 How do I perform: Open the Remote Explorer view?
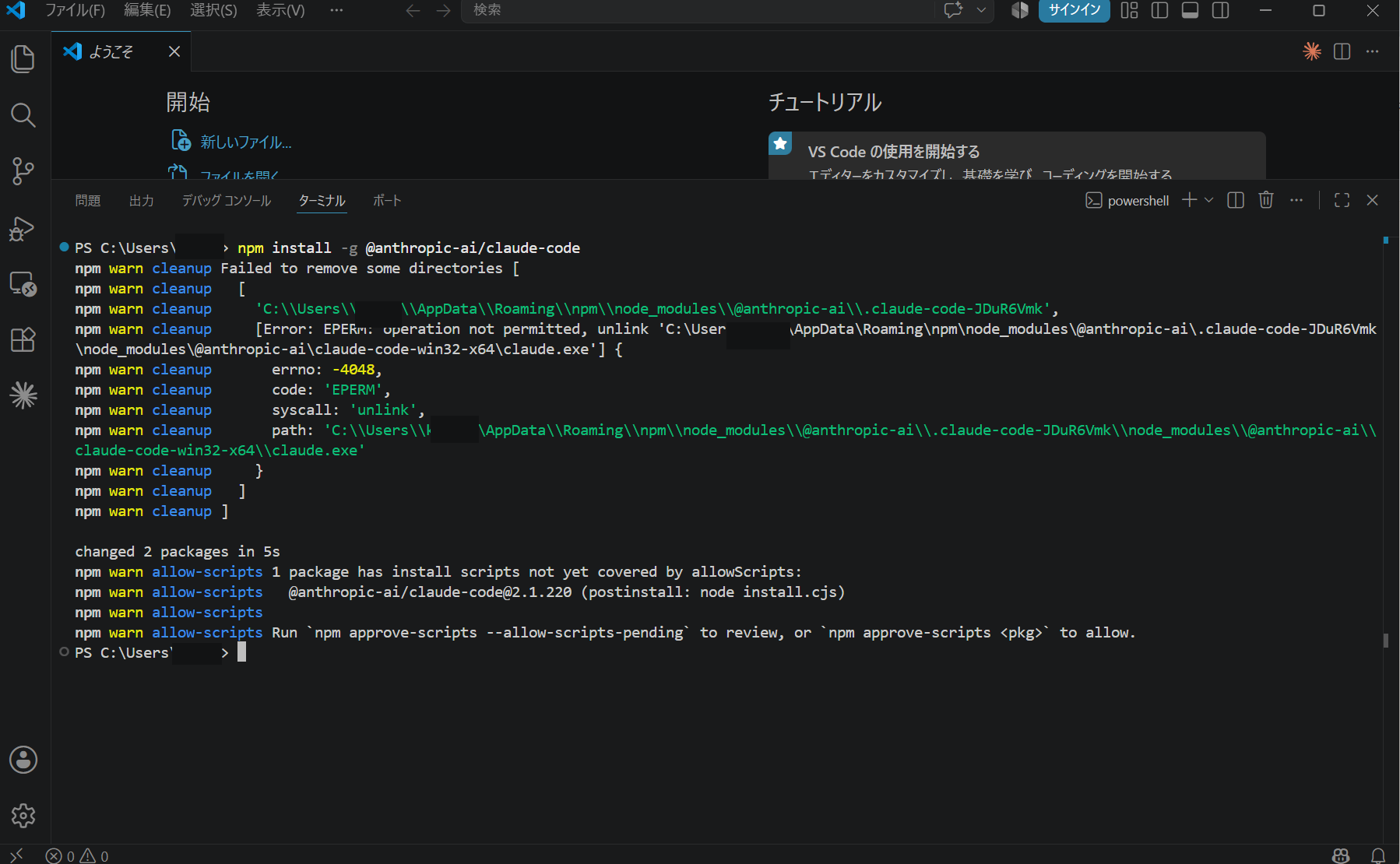click(x=23, y=284)
